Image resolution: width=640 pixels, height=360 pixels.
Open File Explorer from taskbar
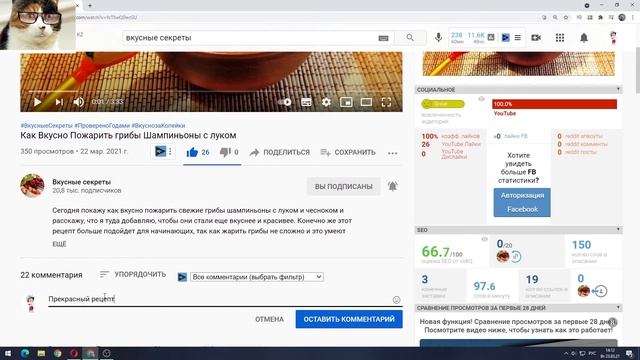coord(41,353)
